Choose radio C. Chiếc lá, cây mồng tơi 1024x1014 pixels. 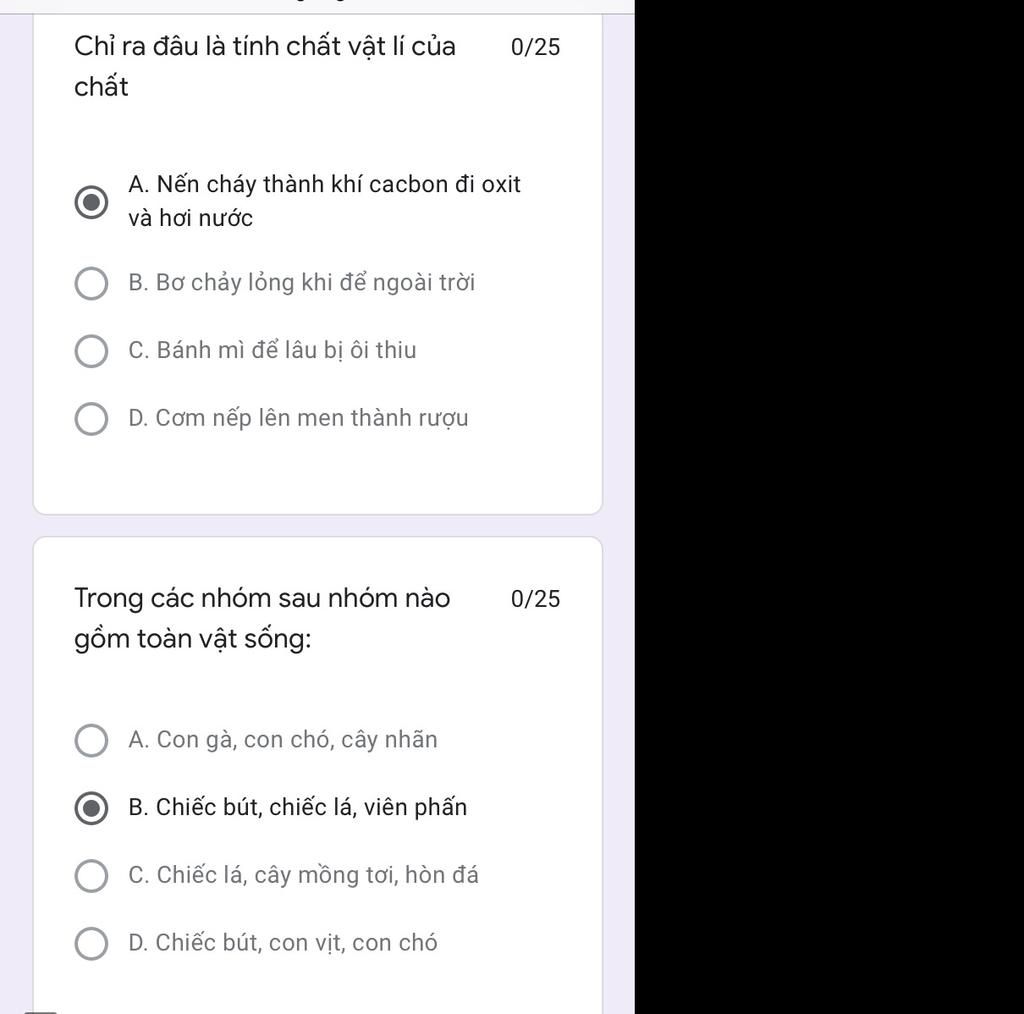tap(91, 876)
